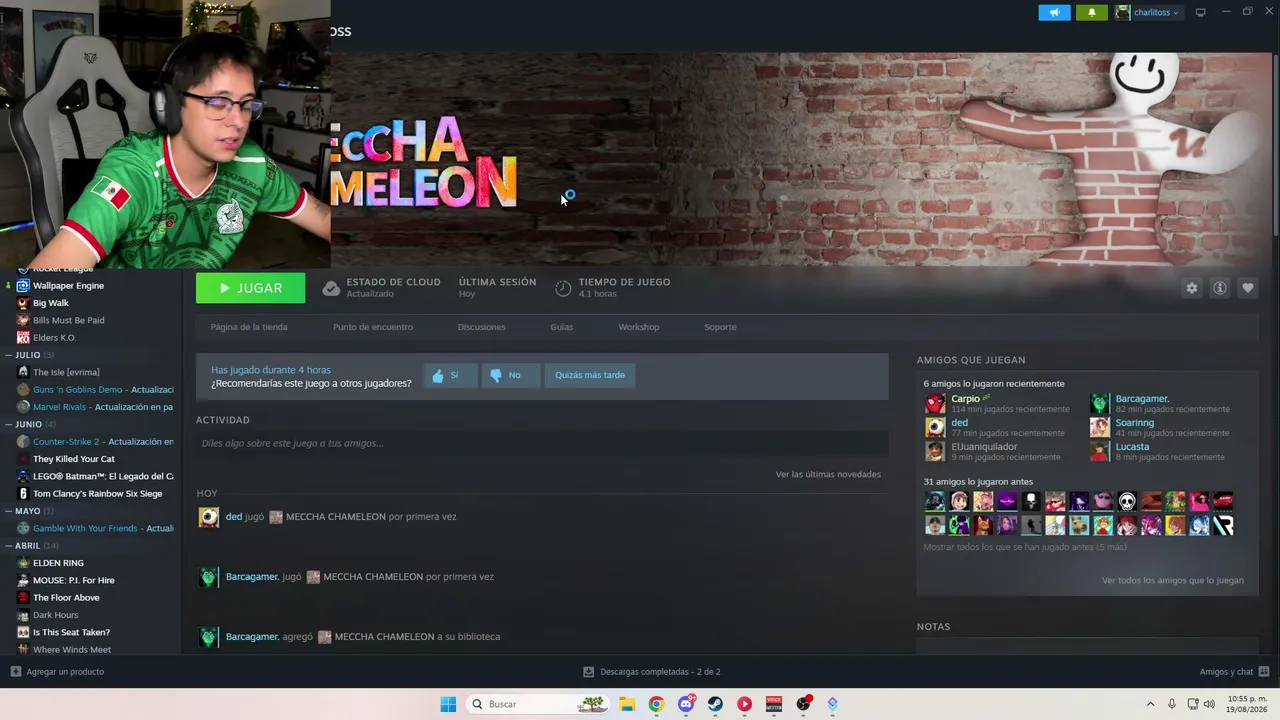Open Barcagamer's avatar beside 'por primera vez'
The image size is (1280, 720).
[209, 577]
